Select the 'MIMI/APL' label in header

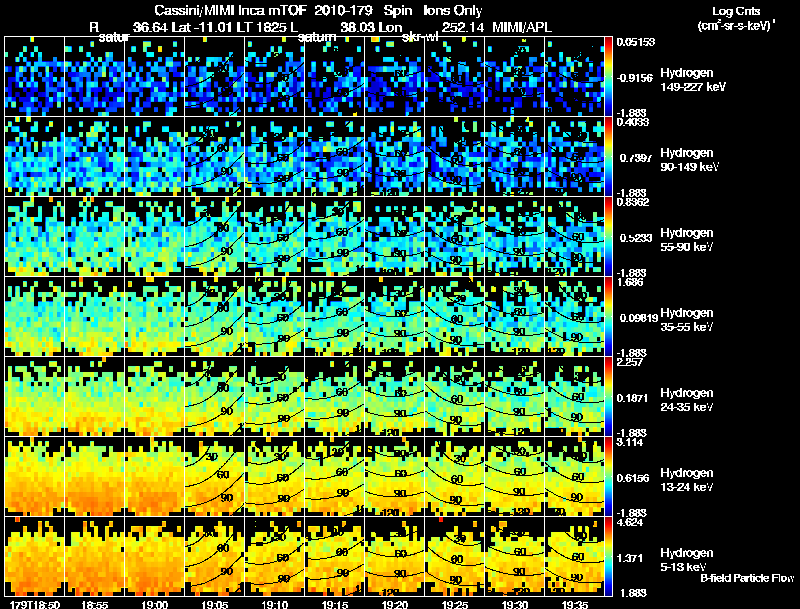[521, 27]
